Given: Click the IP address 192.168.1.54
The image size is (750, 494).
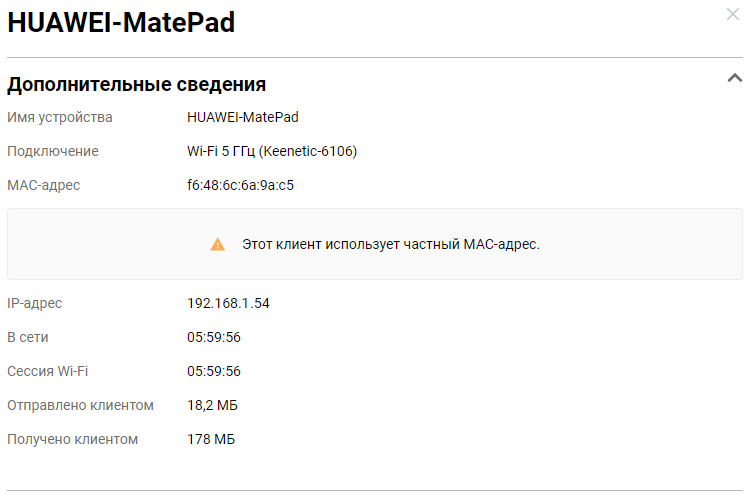Looking at the screenshot, I should pos(228,303).
